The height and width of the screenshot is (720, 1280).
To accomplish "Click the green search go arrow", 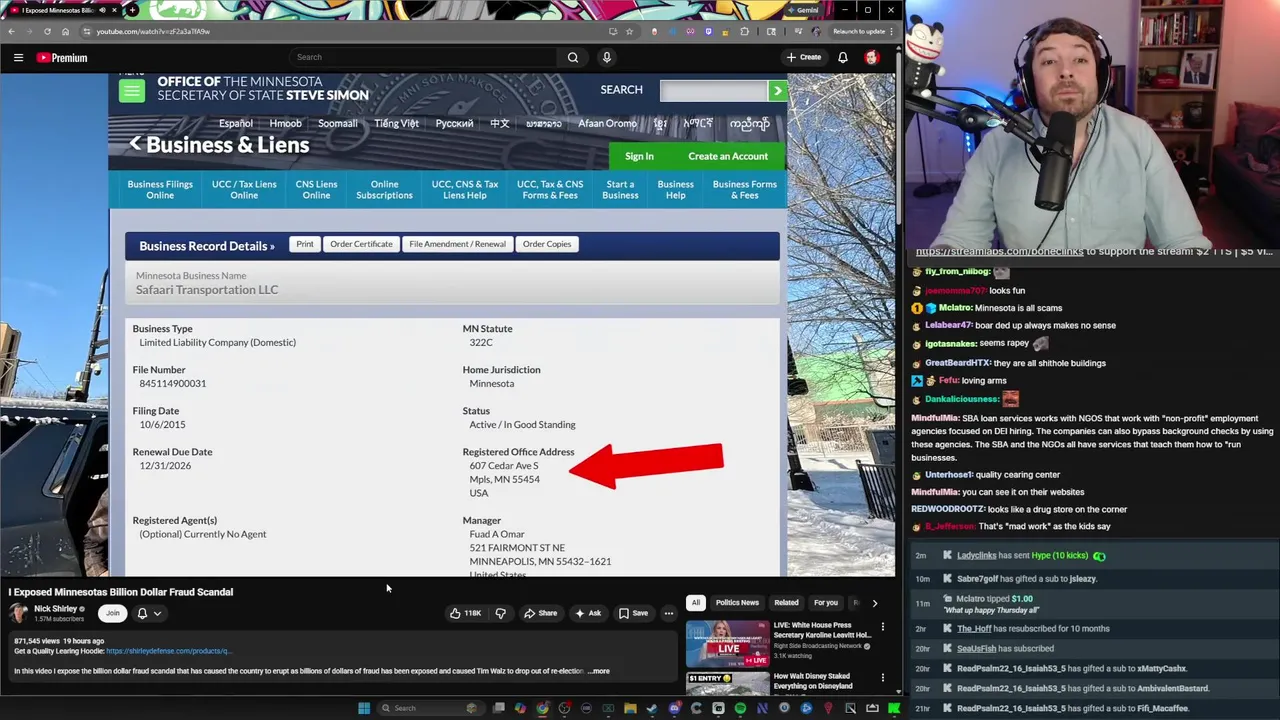I will pos(777,91).
